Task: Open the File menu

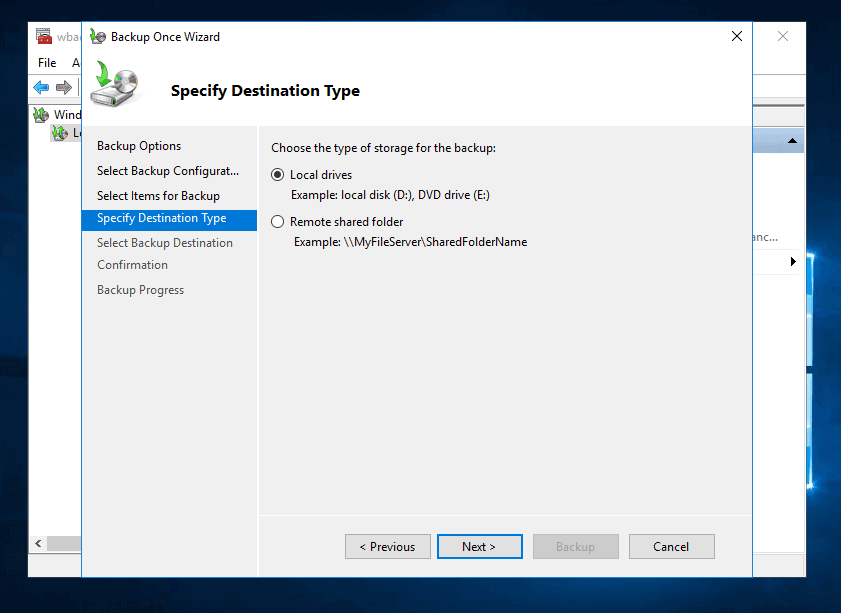Action: [x=47, y=63]
